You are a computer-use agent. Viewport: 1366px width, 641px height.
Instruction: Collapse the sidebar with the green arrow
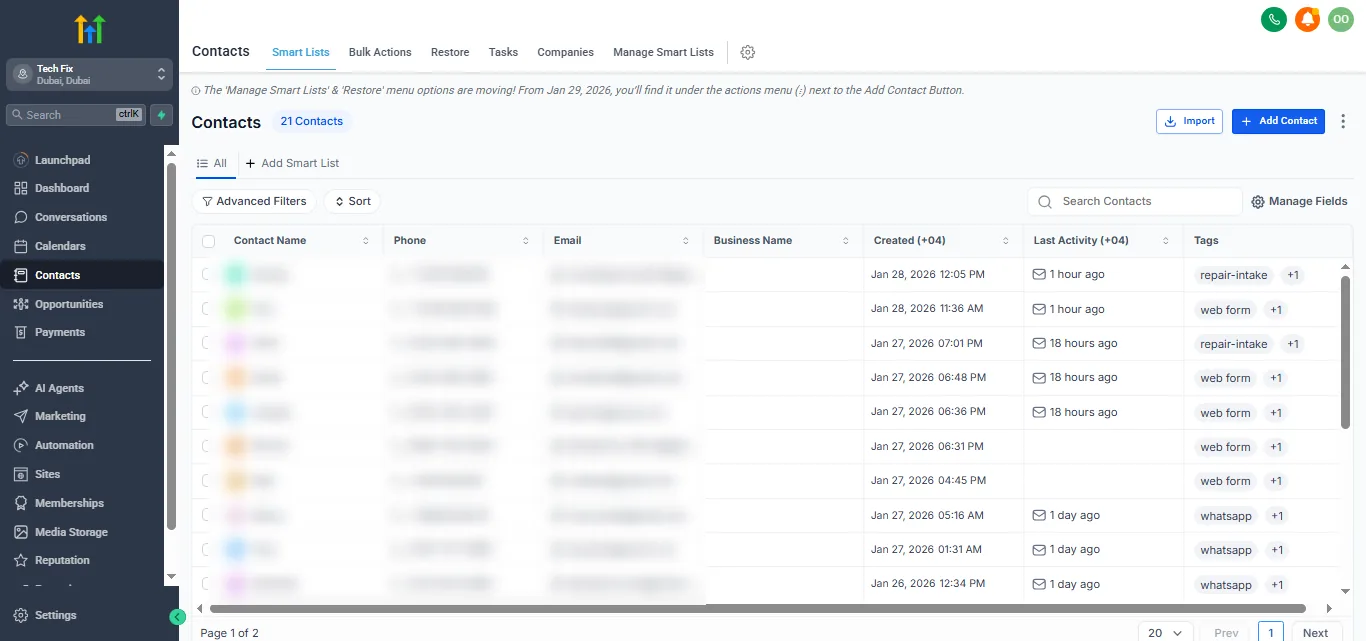click(178, 617)
